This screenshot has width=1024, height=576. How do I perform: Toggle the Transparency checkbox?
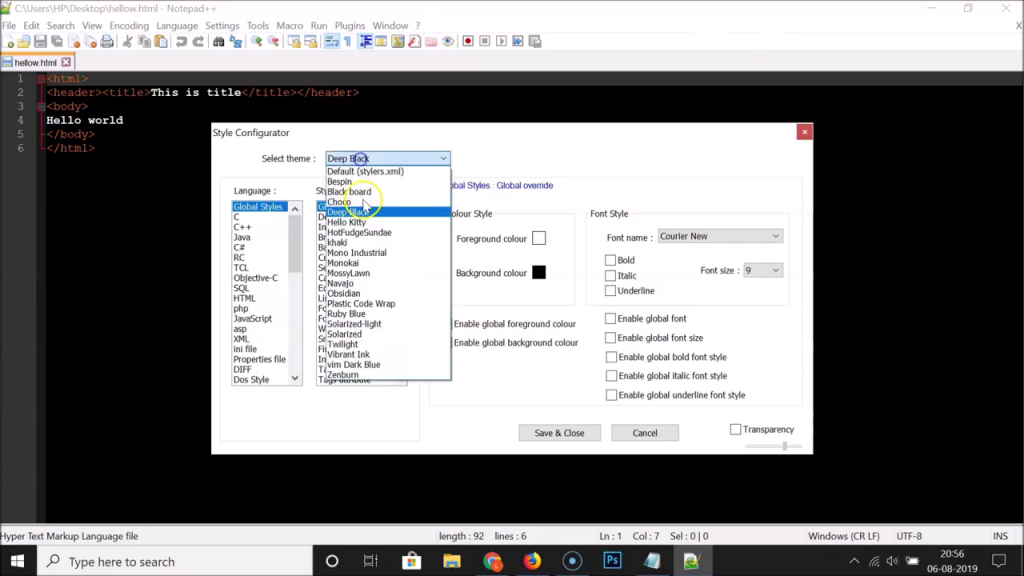pos(736,429)
